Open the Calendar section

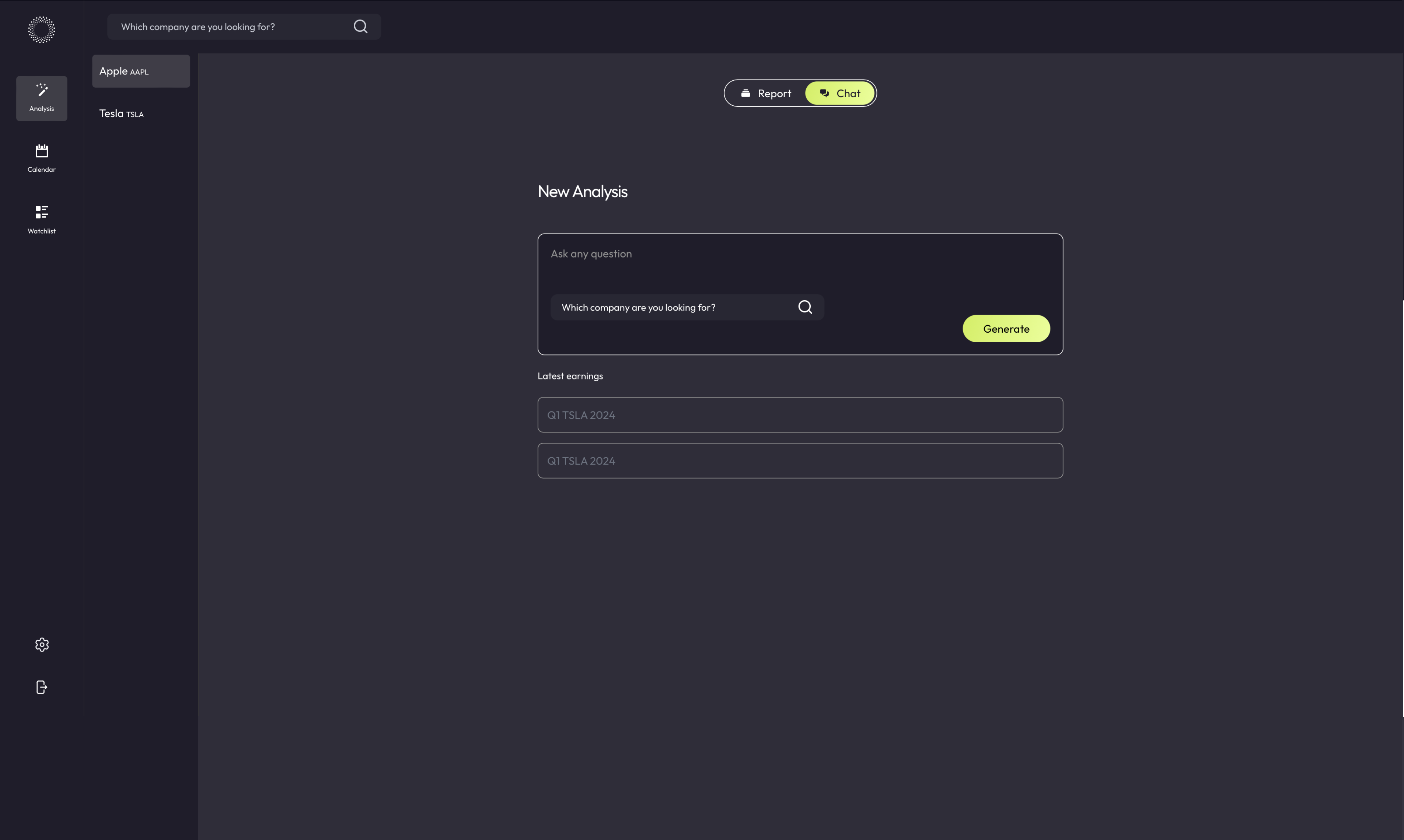(41, 158)
